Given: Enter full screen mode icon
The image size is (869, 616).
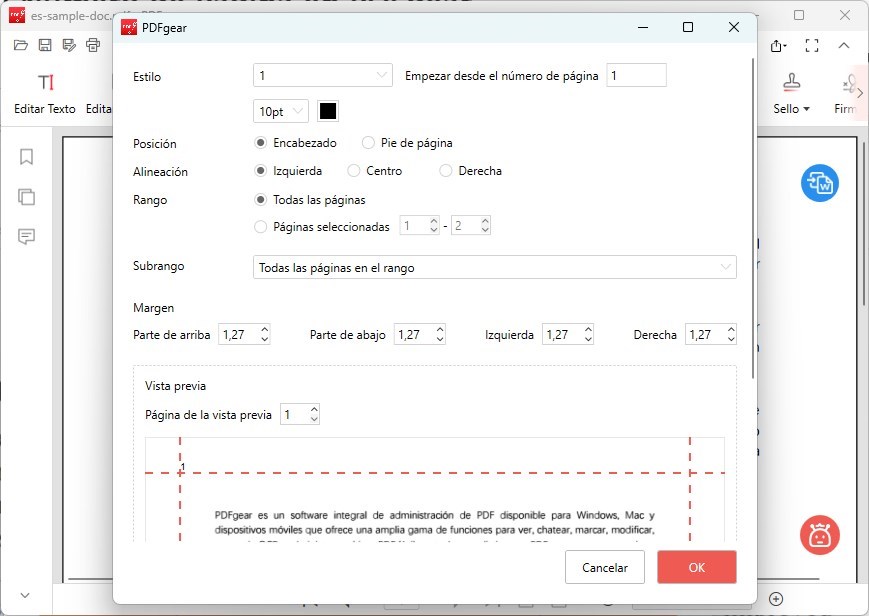Looking at the screenshot, I should pos(811,46).
